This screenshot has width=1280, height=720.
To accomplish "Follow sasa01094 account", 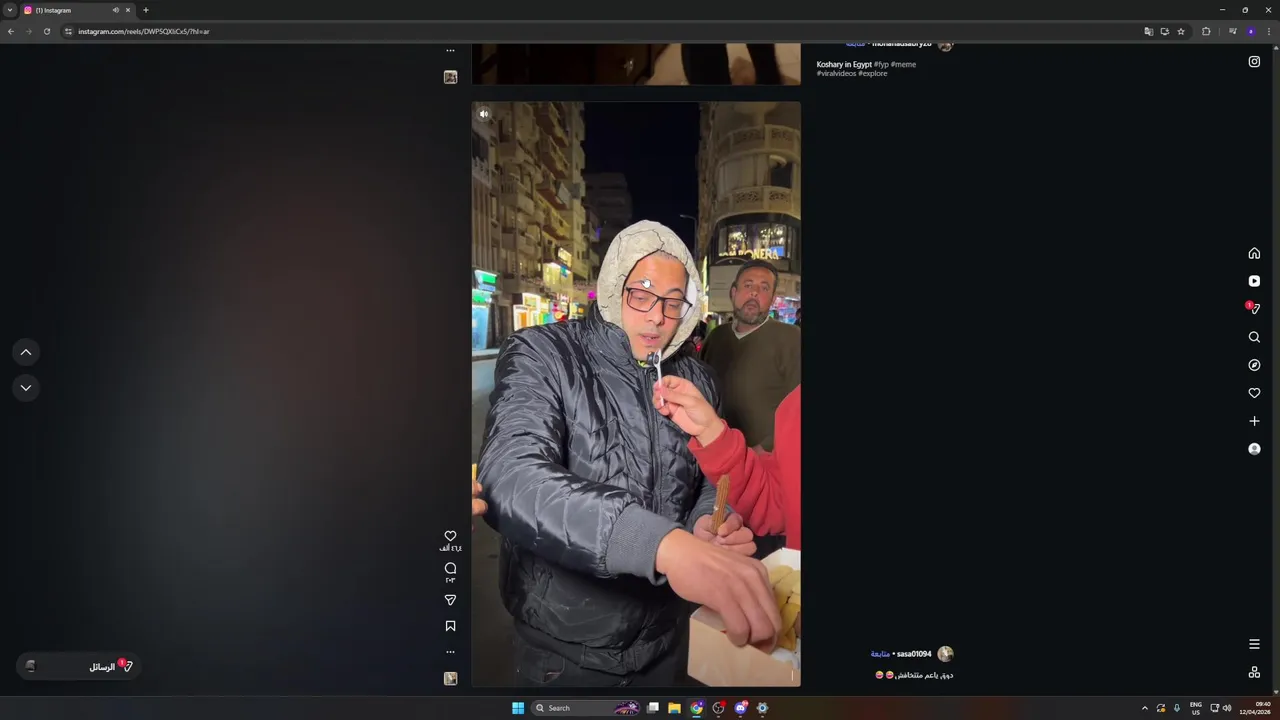I will (880, 654).
